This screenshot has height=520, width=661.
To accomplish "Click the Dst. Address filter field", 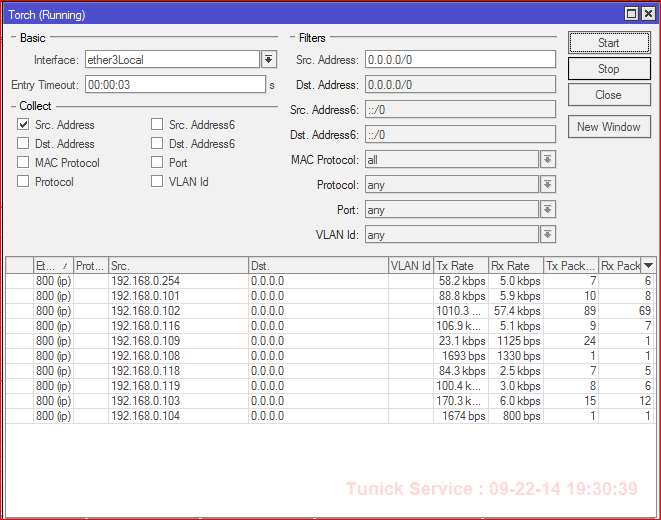I will click(x=460, y=85).
